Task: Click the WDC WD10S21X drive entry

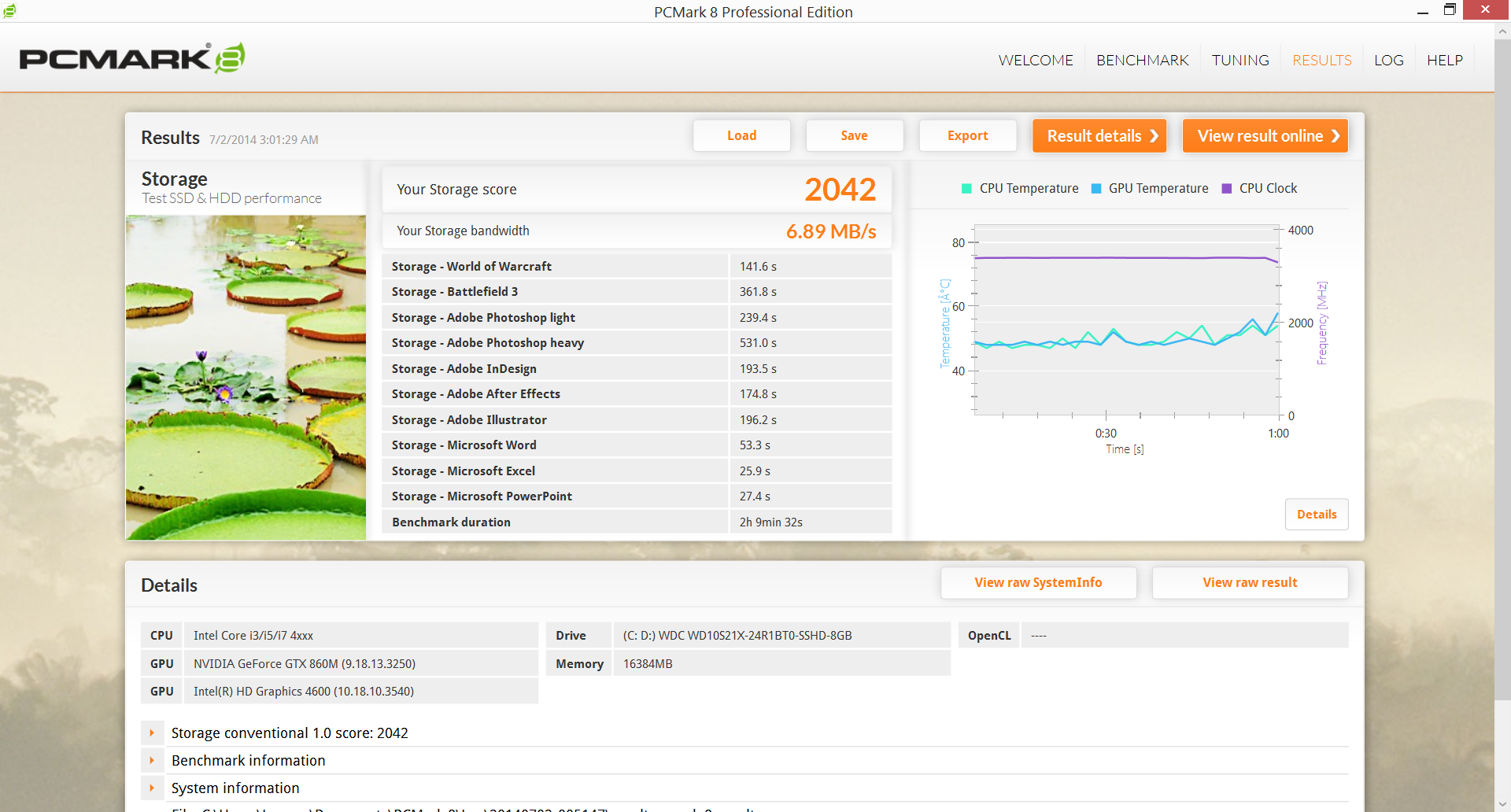Action: pyautogui.click(x=781, y=635)
